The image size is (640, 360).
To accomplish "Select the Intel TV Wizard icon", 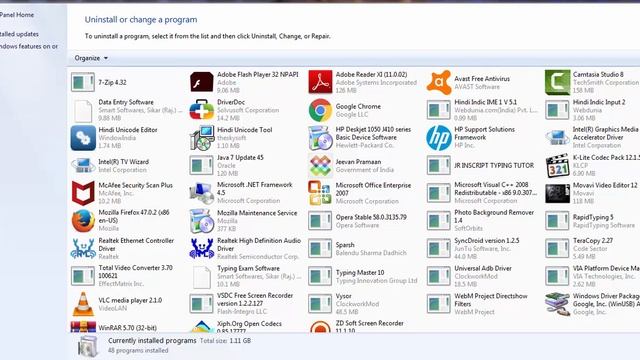I will pos(83,165).
